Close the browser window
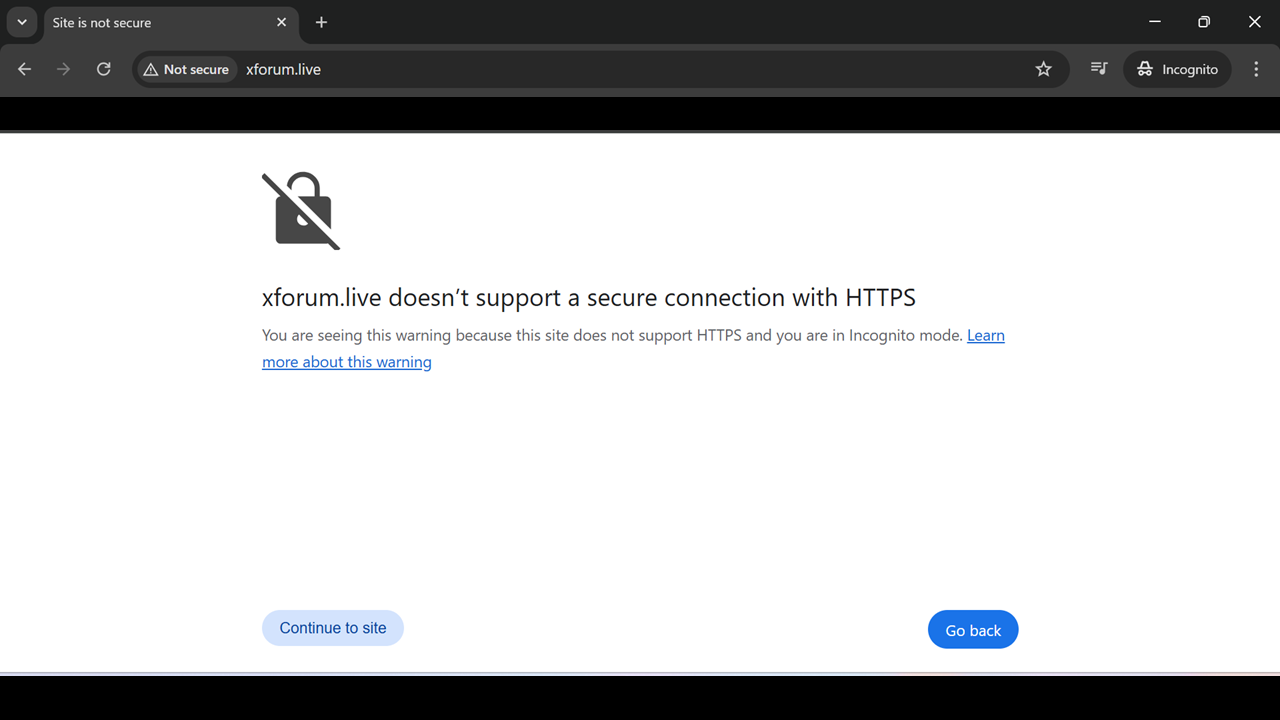 (1254, 22)
